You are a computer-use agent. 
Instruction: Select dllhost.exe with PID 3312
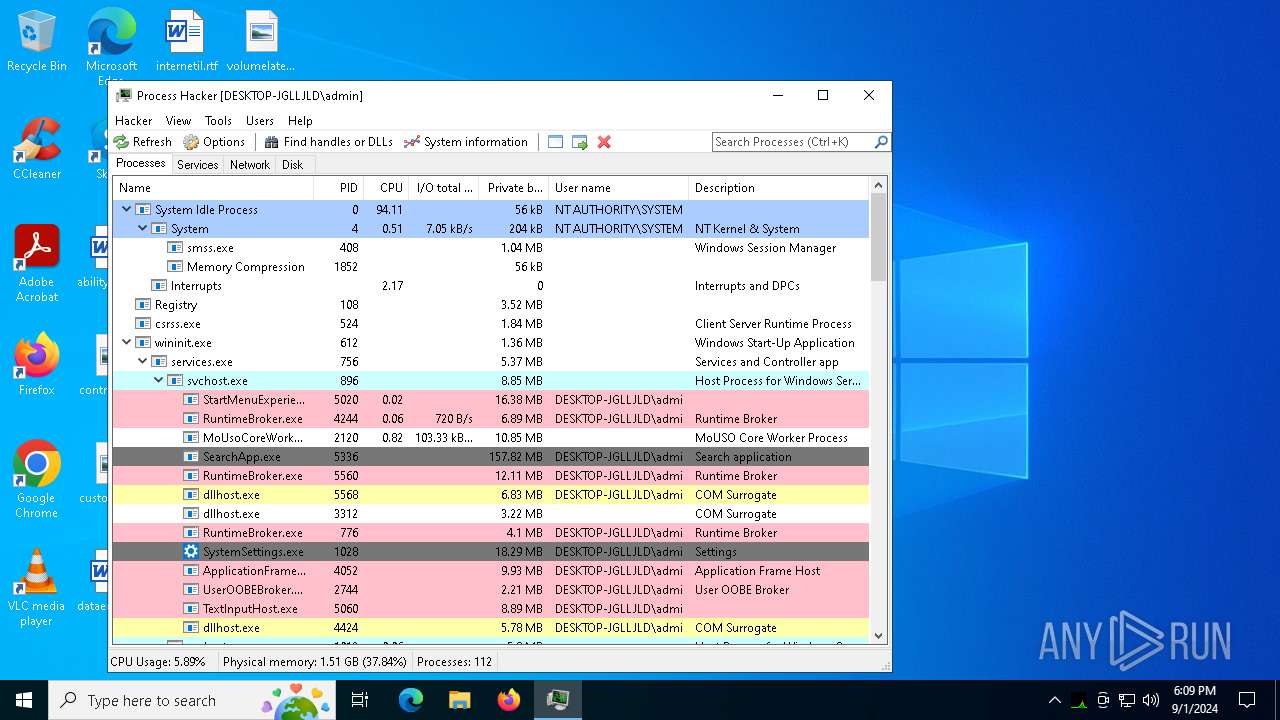[x=490, y=514]
